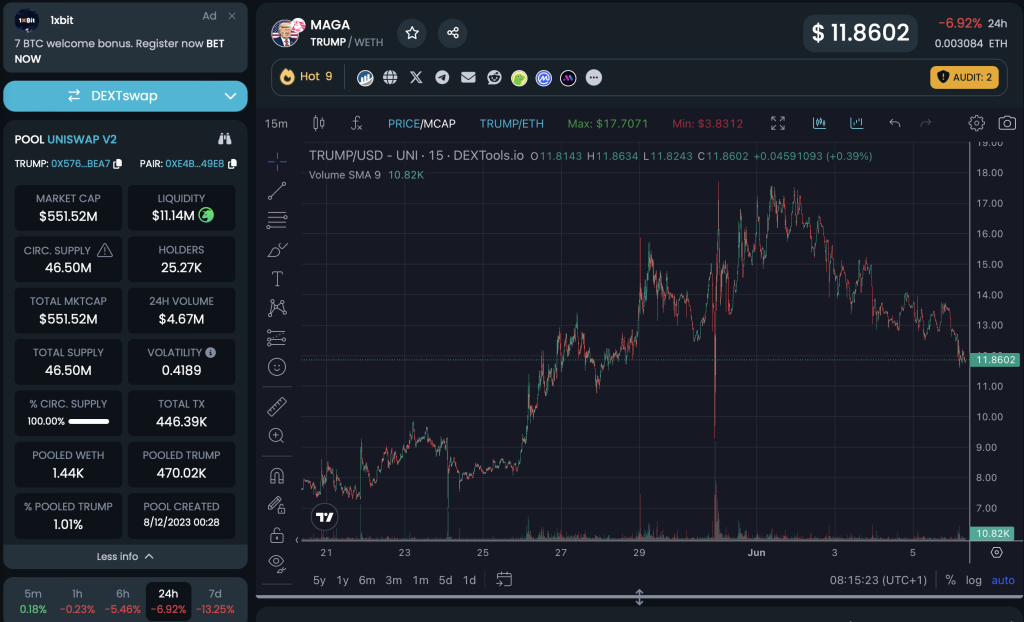Image resolution: width=1024 pixels, height=622 pixels.
Task: Open the token's email contact icon
Action: [468, 77]
